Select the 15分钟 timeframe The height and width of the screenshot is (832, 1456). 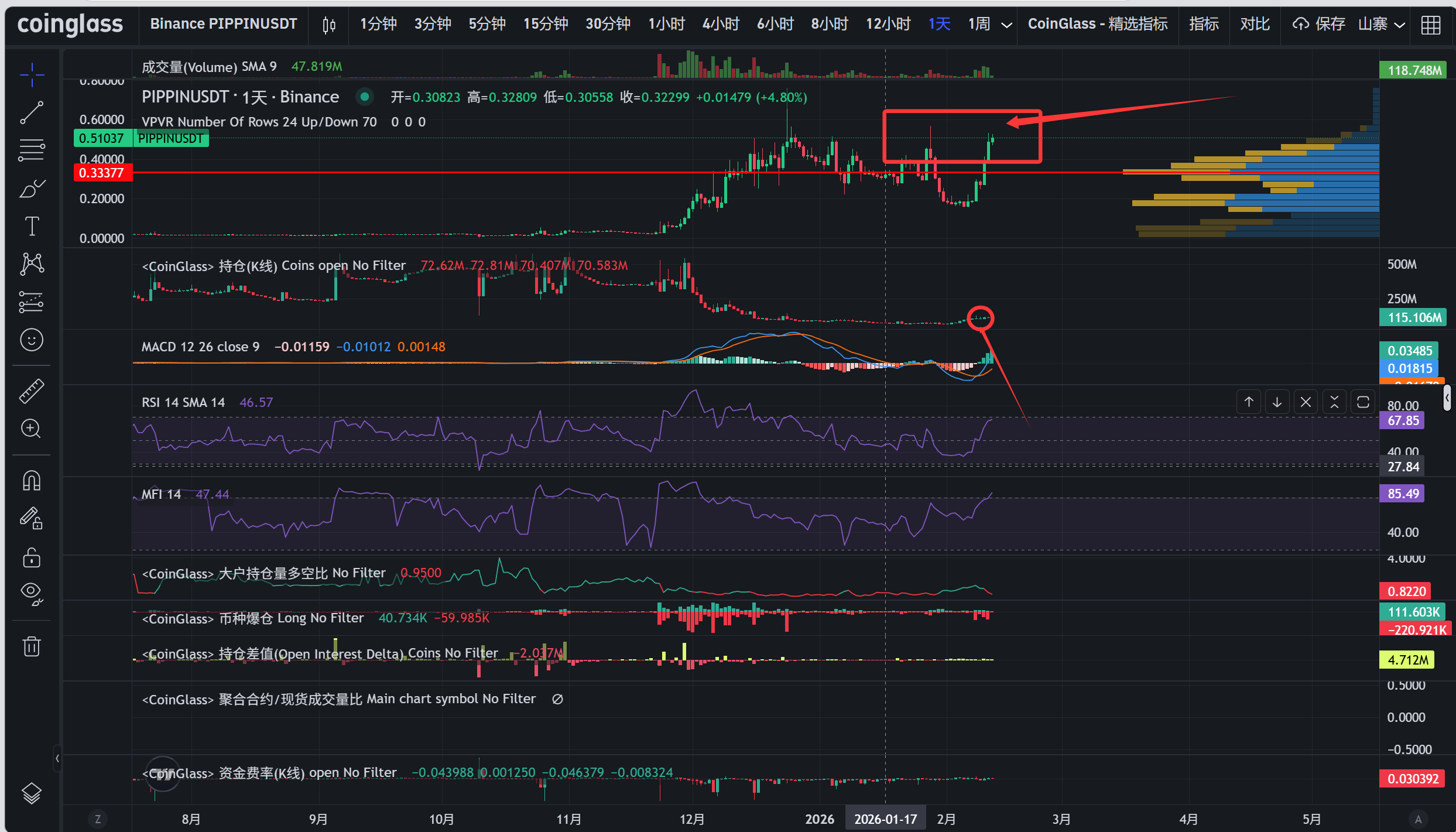[x=545, y=25]
